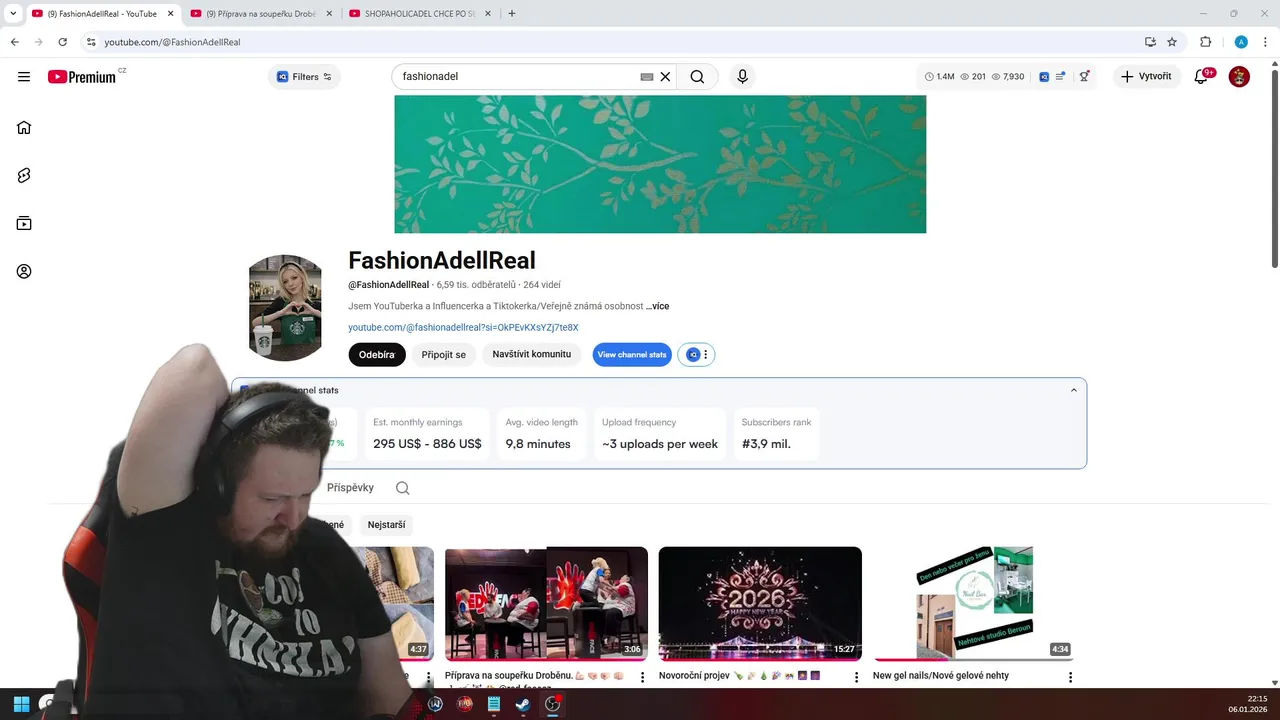Screen dimensions: 1280x720
Task: Open options for Příprava na soupeřku video
Action: tap(642, 677)
